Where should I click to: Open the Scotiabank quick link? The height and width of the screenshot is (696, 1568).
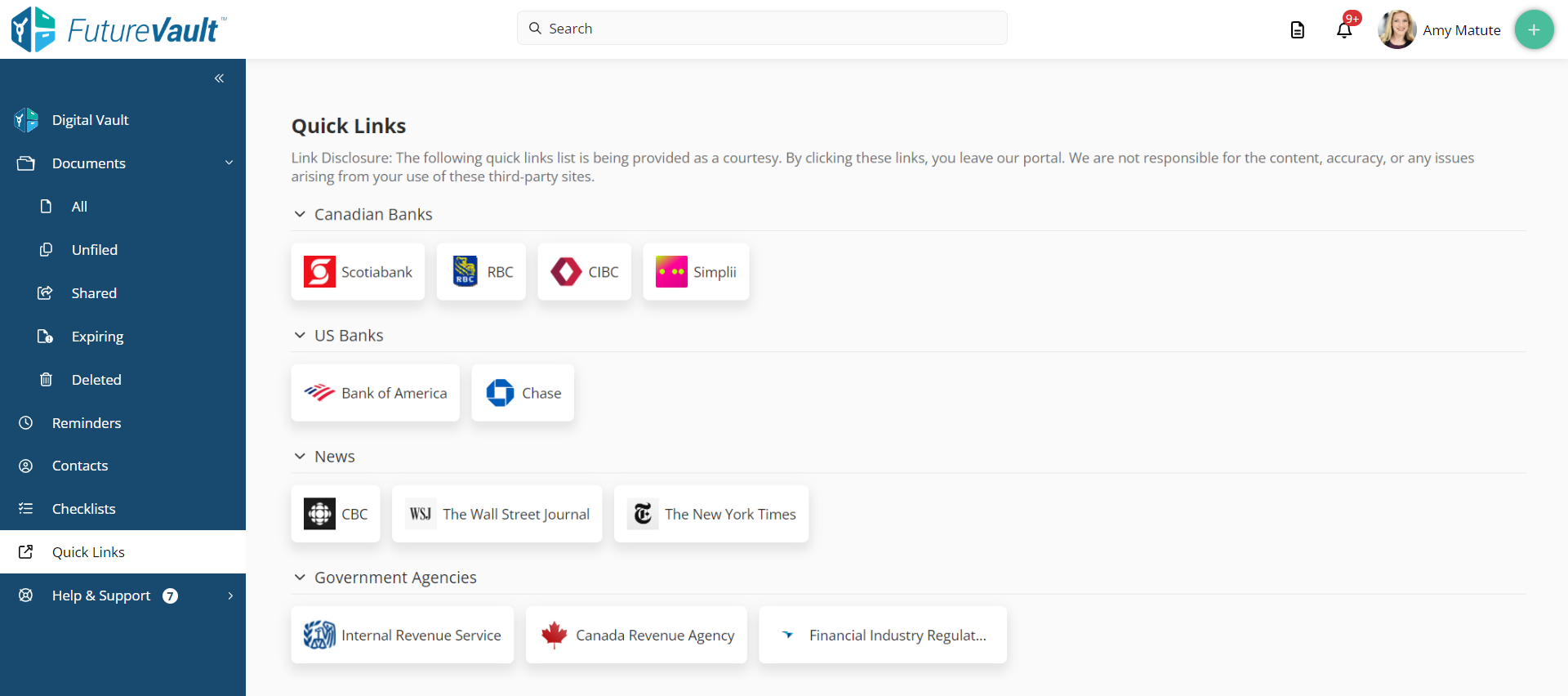(x=358, y=272)
